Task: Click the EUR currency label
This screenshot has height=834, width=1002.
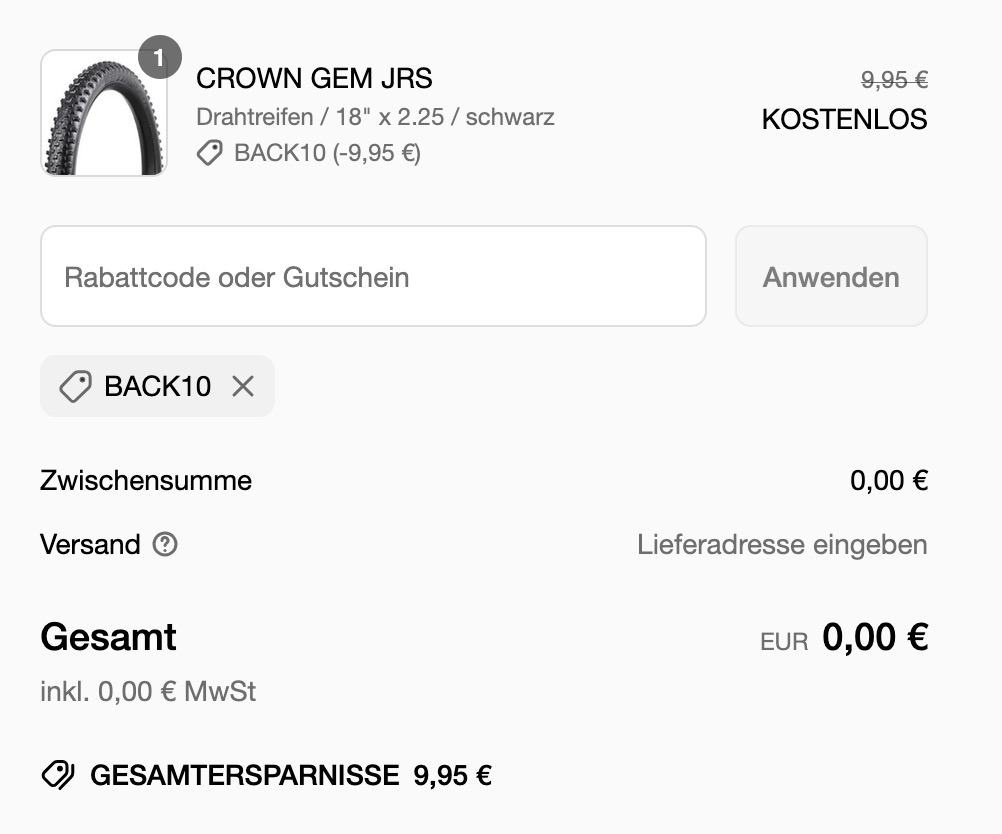Action: [x=784, y=642]
